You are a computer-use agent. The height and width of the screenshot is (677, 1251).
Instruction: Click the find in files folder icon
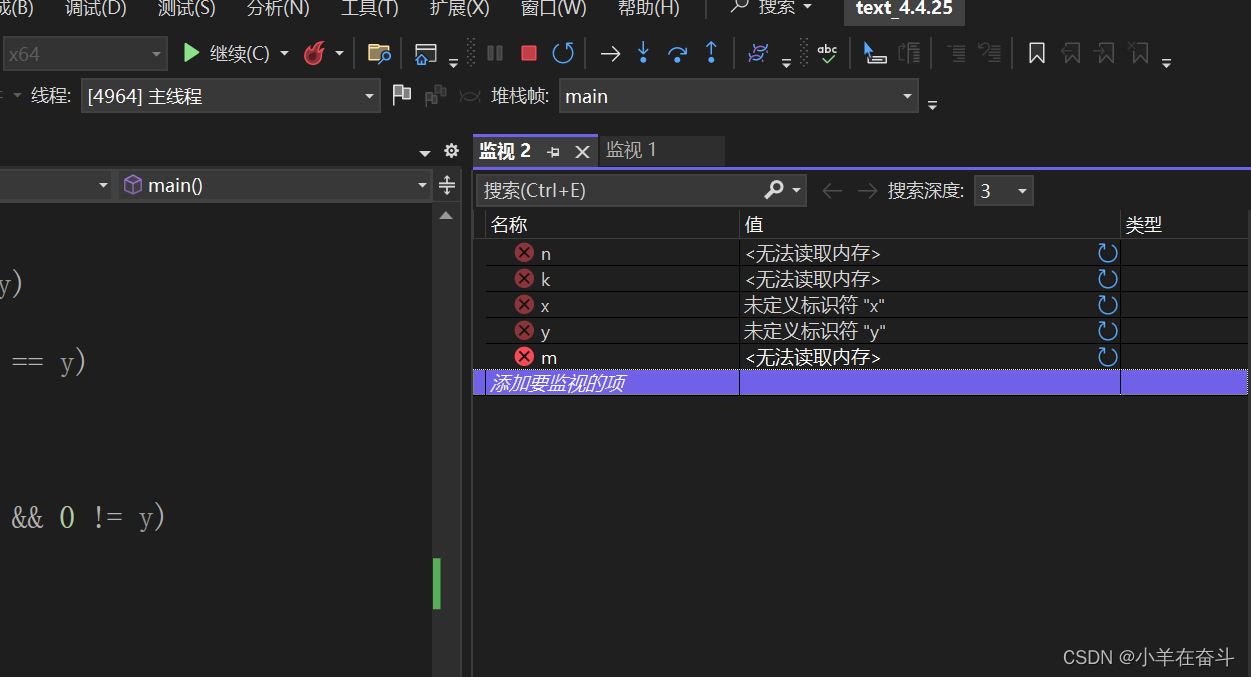tap(378, 53)
